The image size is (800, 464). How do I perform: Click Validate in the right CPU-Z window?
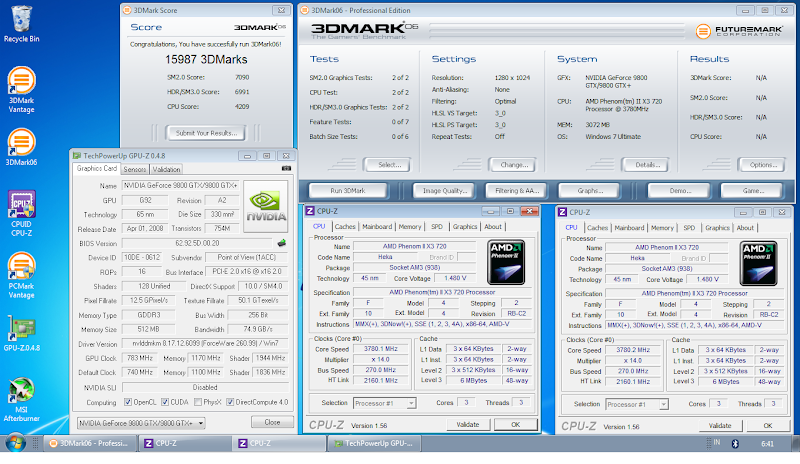[720, 426]
